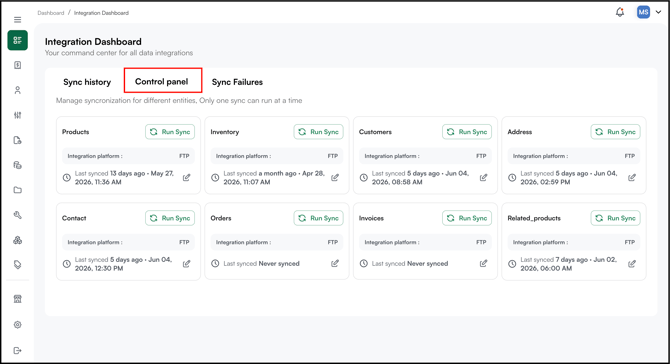Edit the Orders sync schedule icon
Viewport: 670px width, 364px height.
335,264
